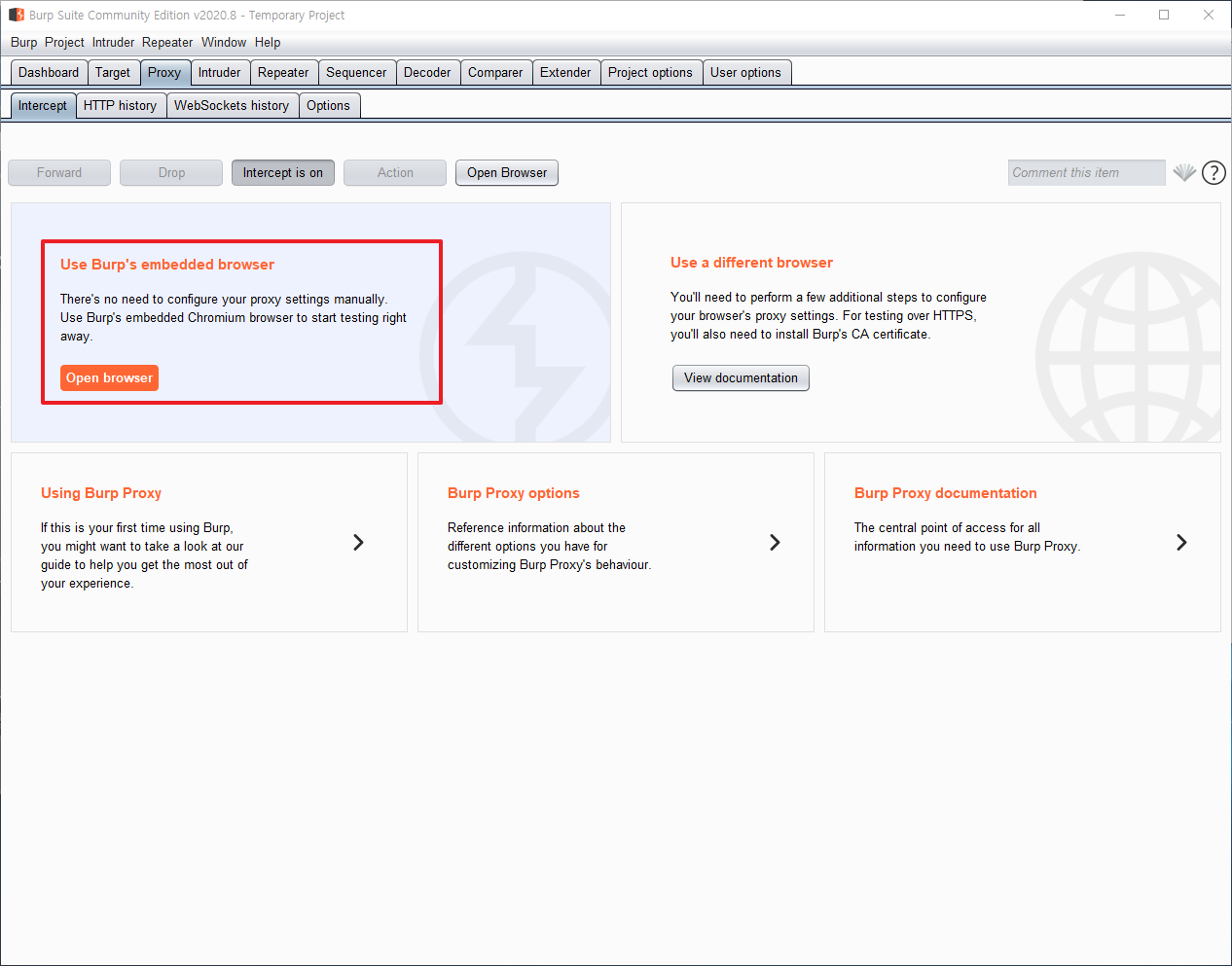Viewport: 1232px width, 966px height.
Task: Select the Intercept sub-tab
Action: click(43, 105)
